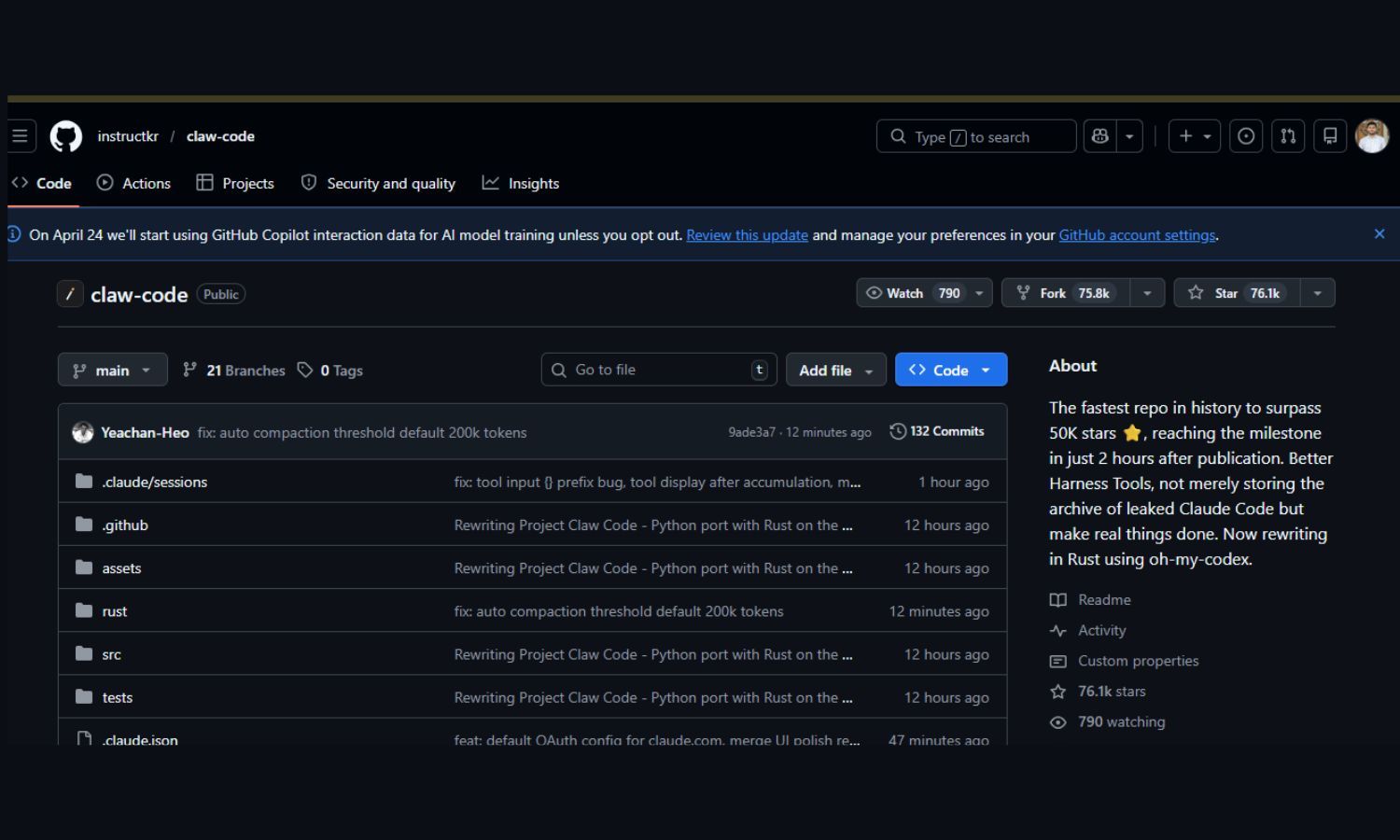Fork the repository with Fork button

pos(1066,293)
